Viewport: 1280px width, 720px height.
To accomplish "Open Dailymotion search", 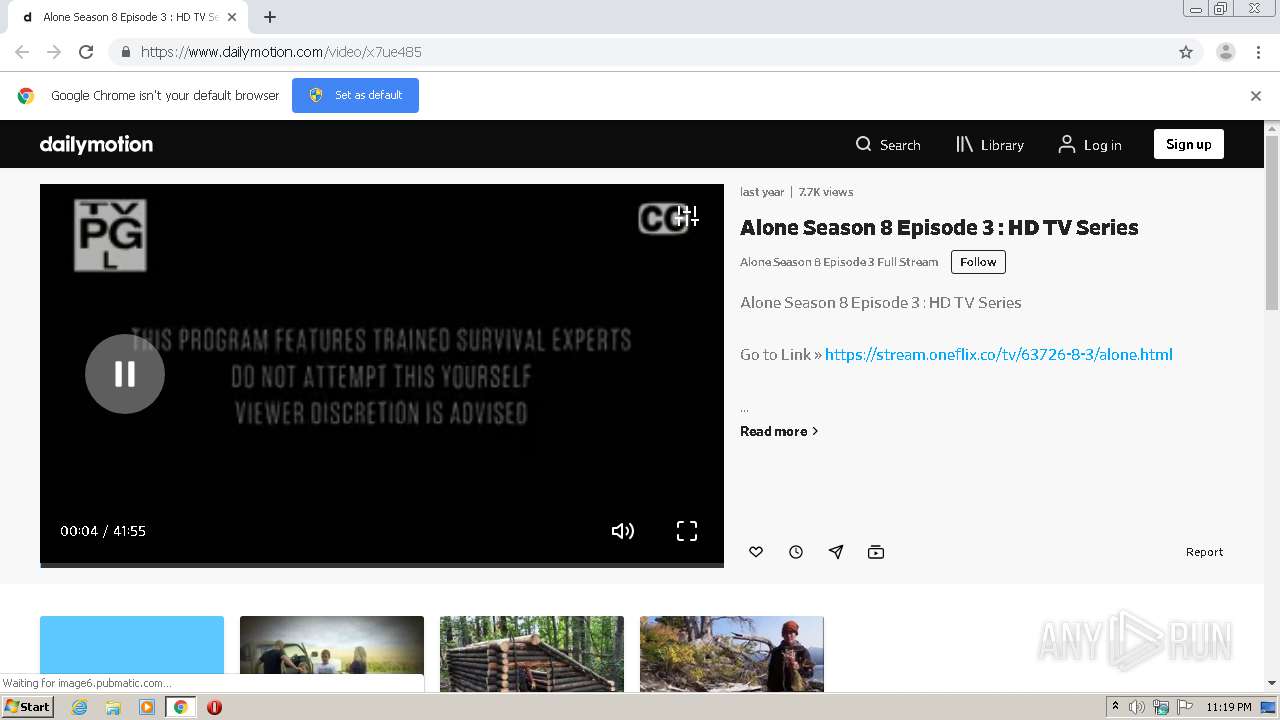I will (x=888, y=145).
